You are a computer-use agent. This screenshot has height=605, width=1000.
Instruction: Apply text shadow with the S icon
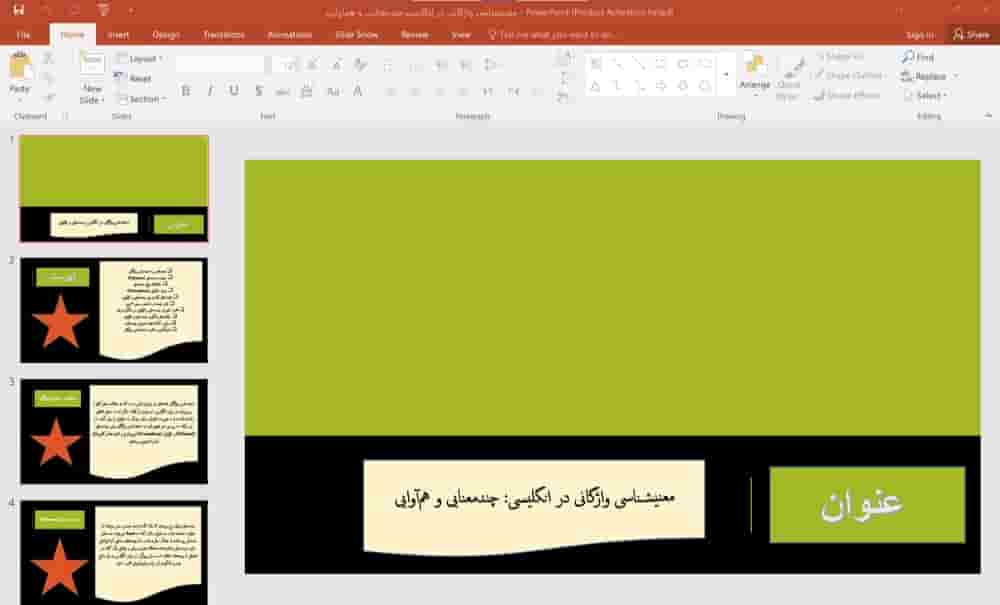(258, 91)
